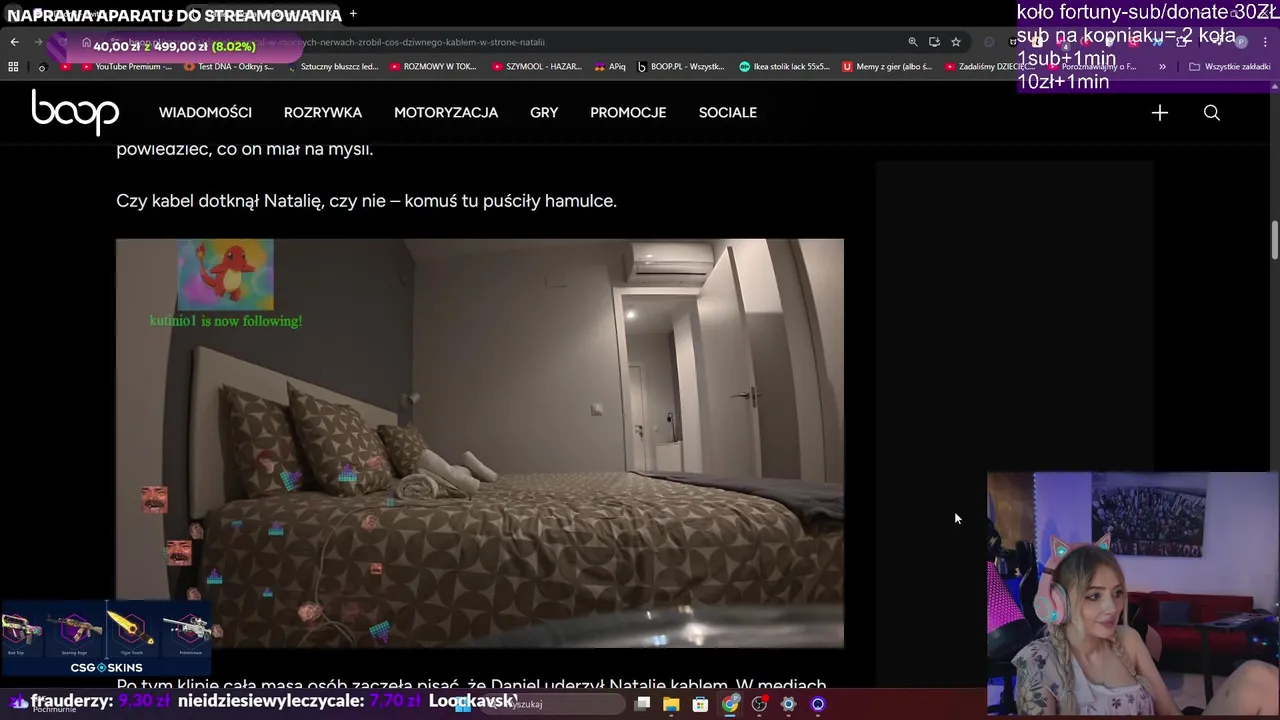Click sentence 'Czy kabel dotknął Natalię' paragraph

click(366, 201)
